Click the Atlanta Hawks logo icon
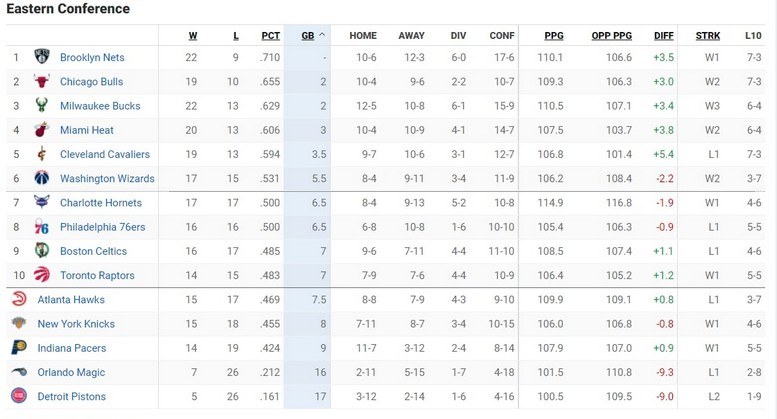777x419 pixels. pyautogui.click(x=18, y=299)
